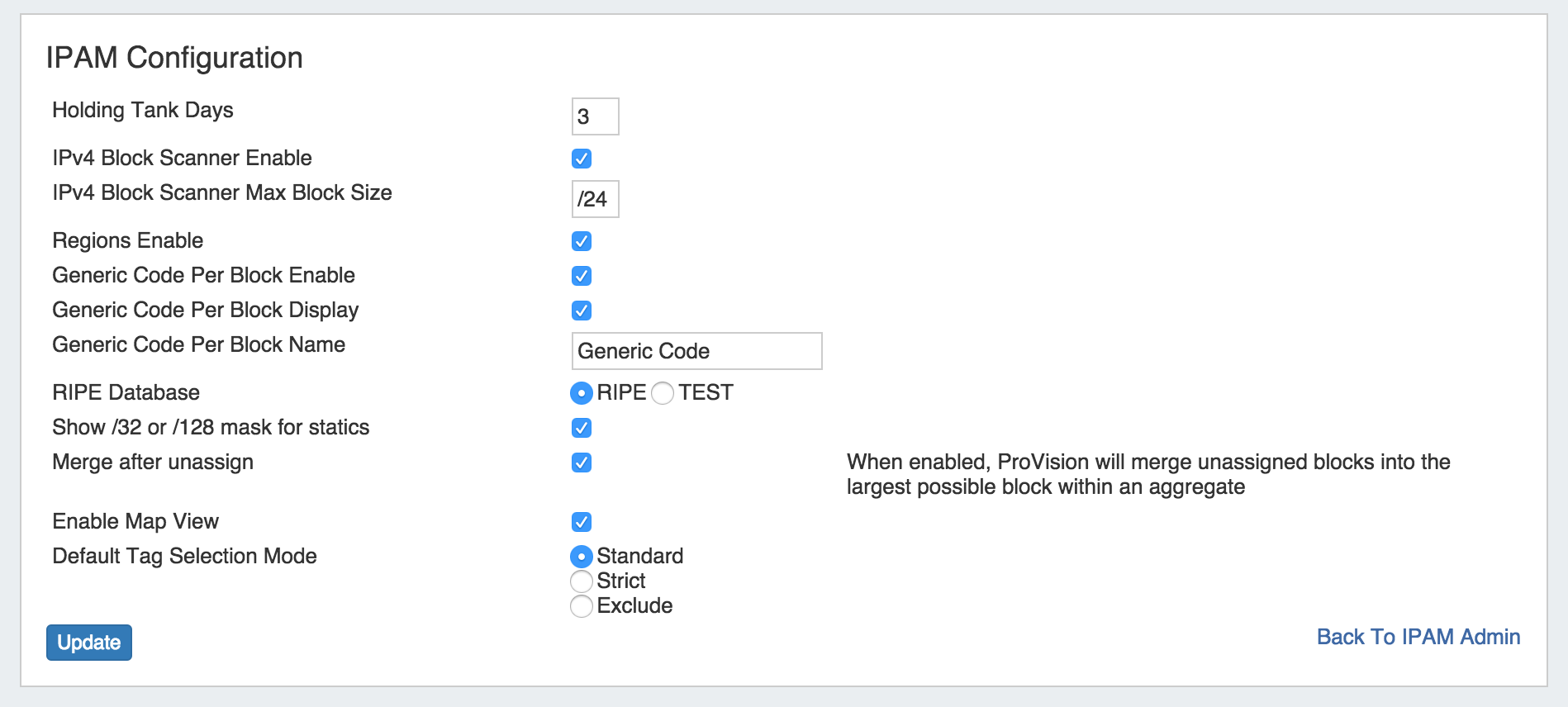The image size is (1568, 707).
Task: Click the IPv4 Block Scanner Max Block Size field
Action: click(x=595, y=199)
